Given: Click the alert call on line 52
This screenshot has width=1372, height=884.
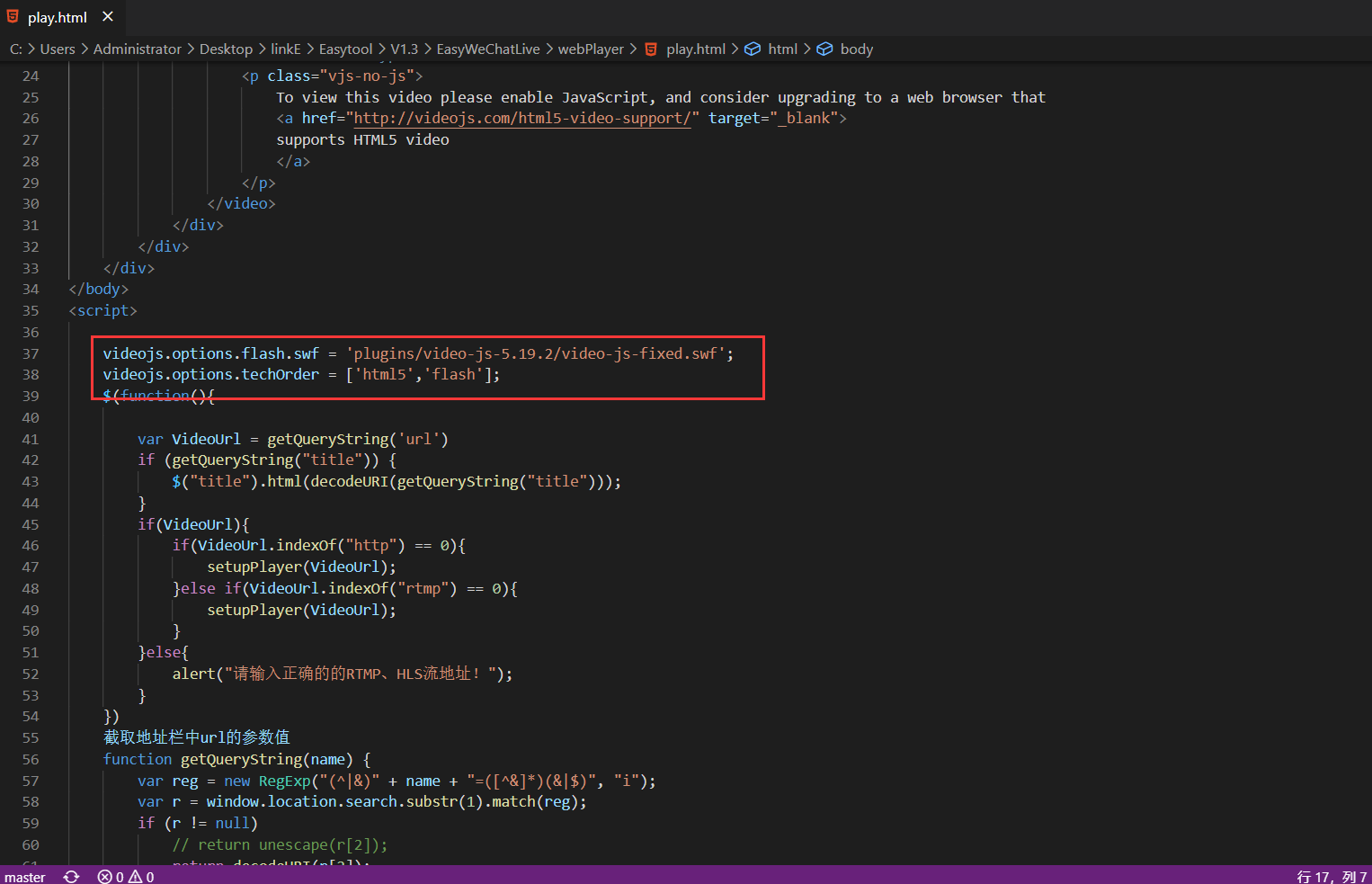Looking at the screenshot, I should click(343, 674).
